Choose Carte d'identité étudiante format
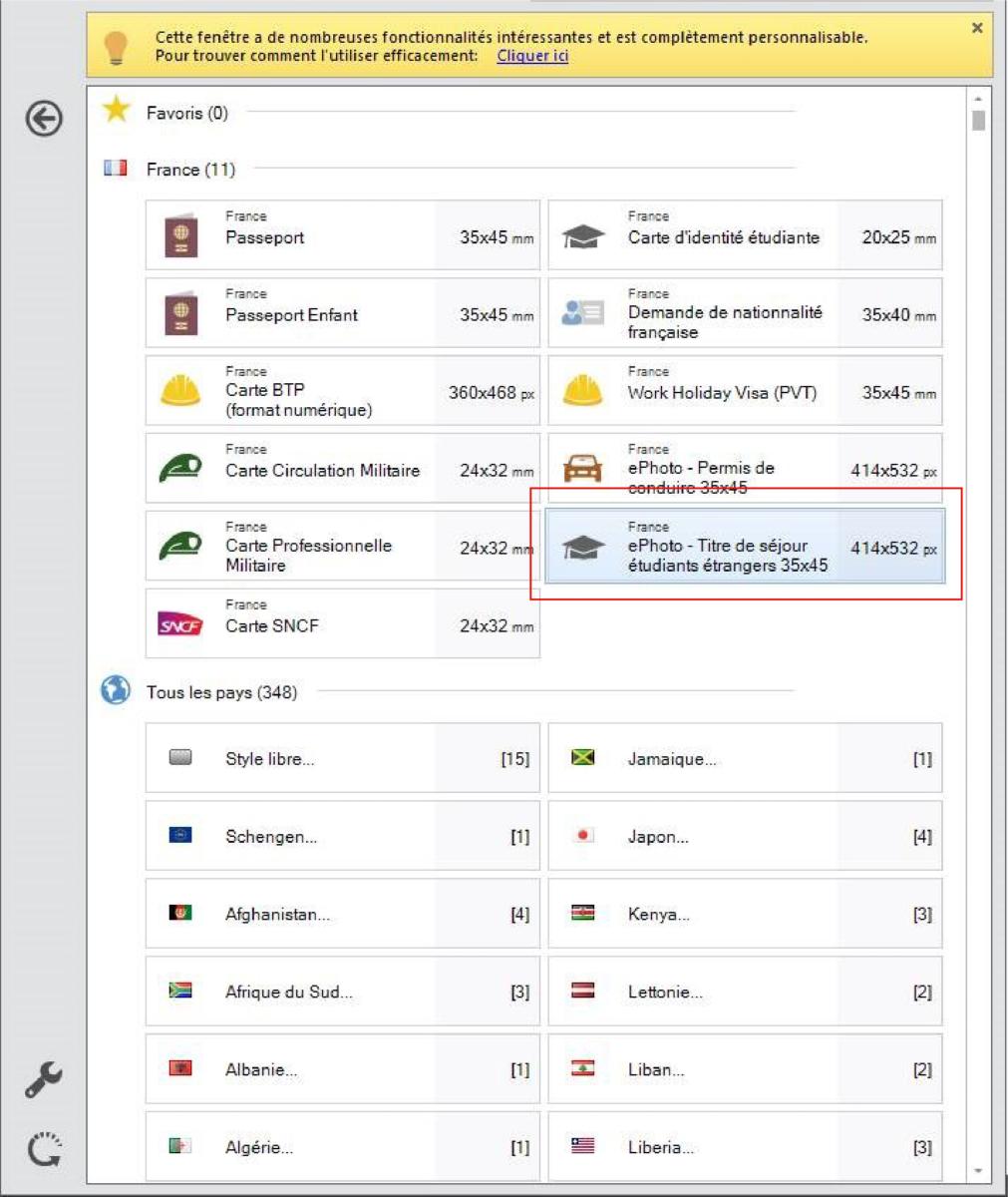This screenshot has width=1008, height=1197. (x=744, y=235)
